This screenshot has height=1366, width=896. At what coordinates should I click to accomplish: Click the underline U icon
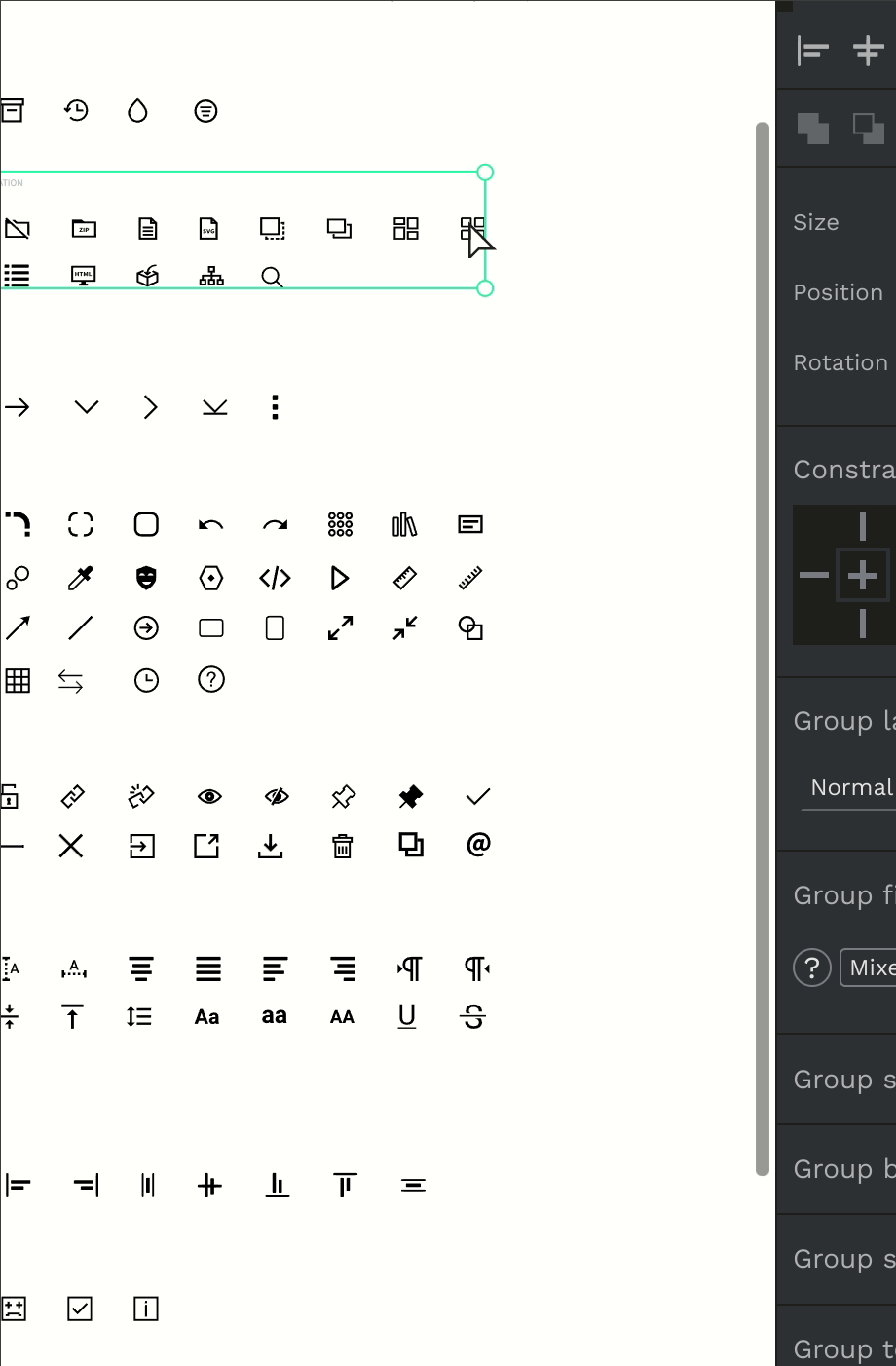pos(407,1016)
